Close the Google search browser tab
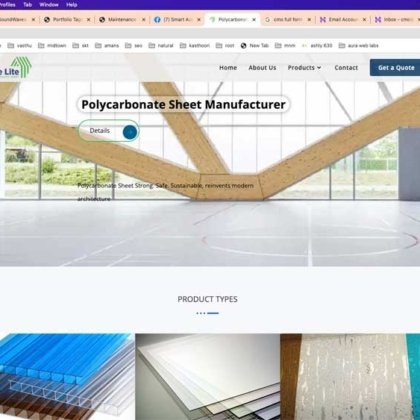 (309, 20)
